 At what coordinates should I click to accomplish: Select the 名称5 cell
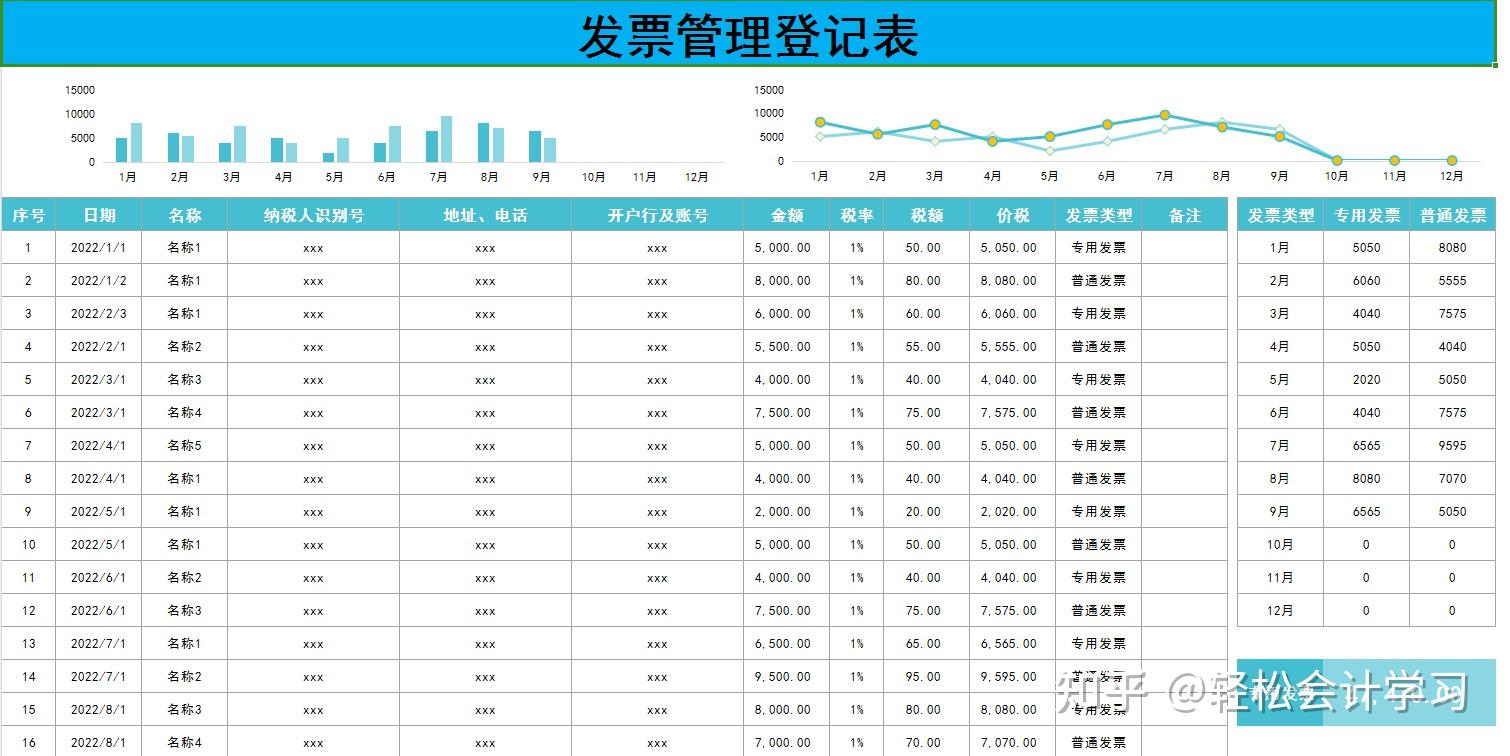click(184, 446)
